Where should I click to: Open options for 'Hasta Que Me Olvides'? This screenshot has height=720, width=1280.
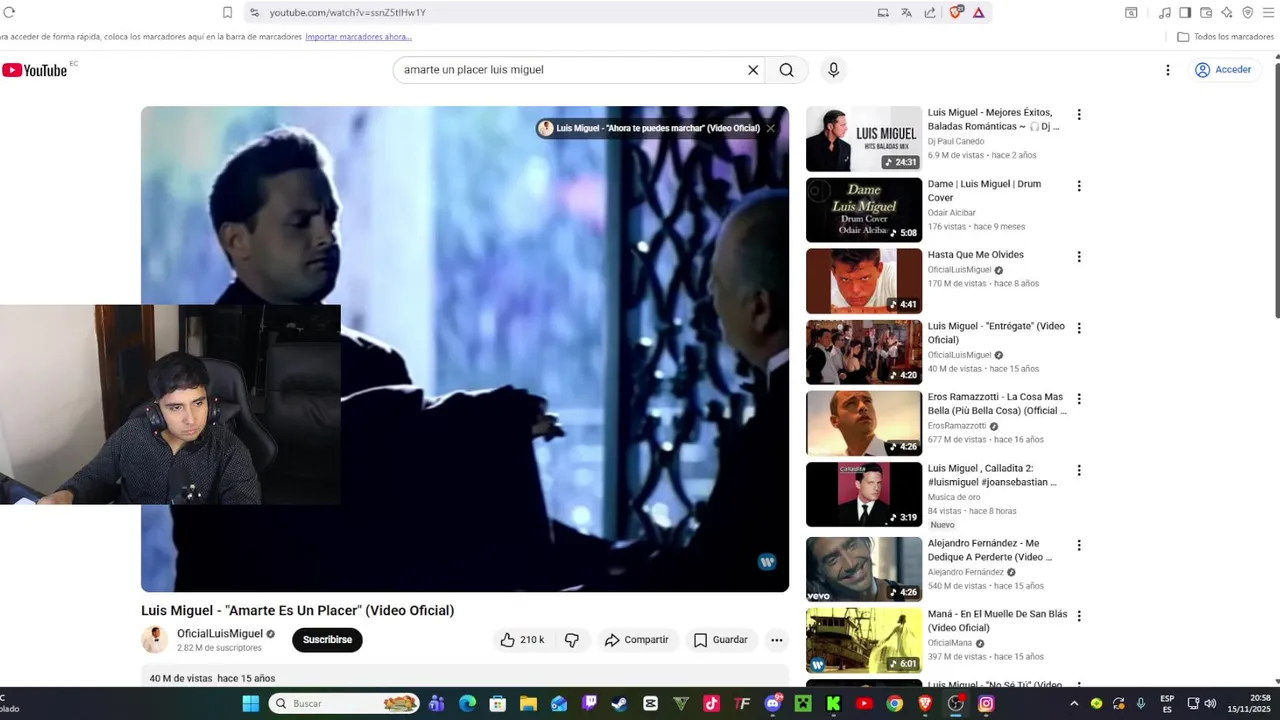[x=1078, y=257]
